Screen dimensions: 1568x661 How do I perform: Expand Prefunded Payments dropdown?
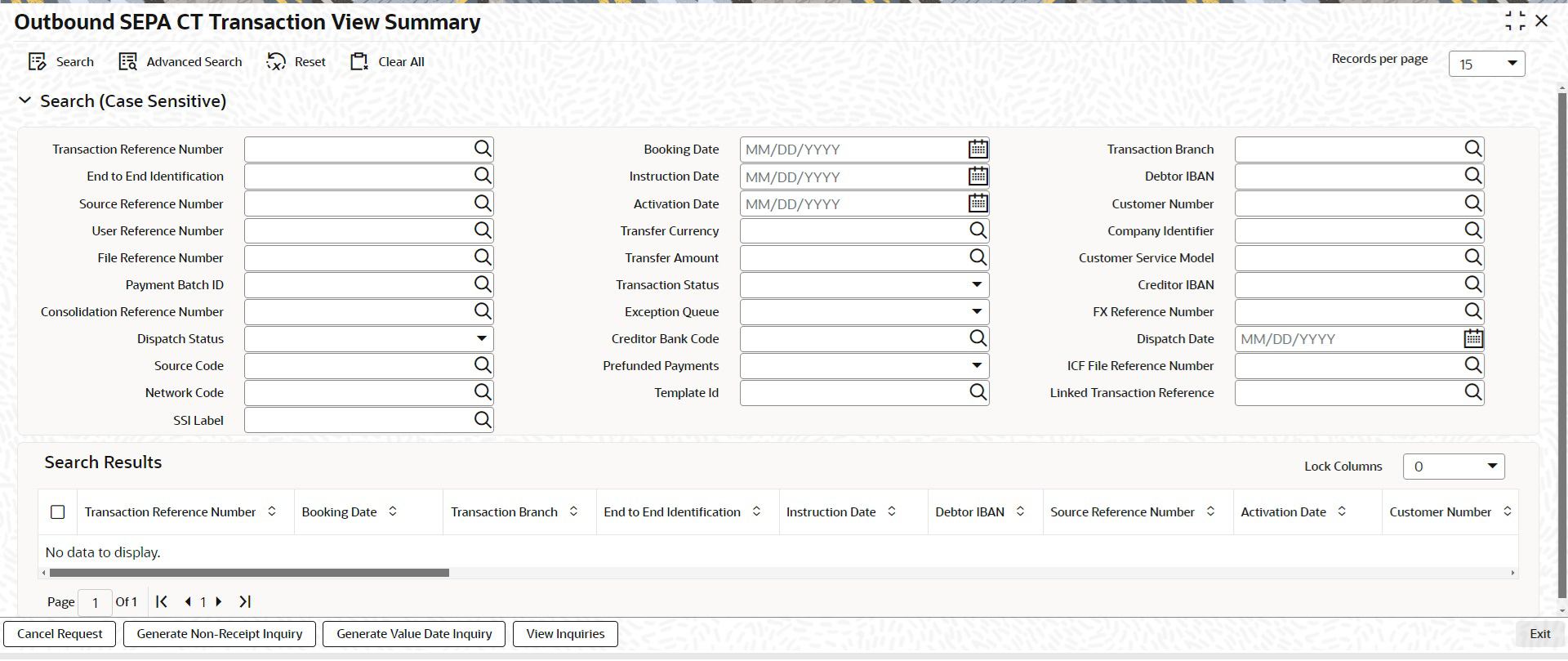click(x=977, y=366)
